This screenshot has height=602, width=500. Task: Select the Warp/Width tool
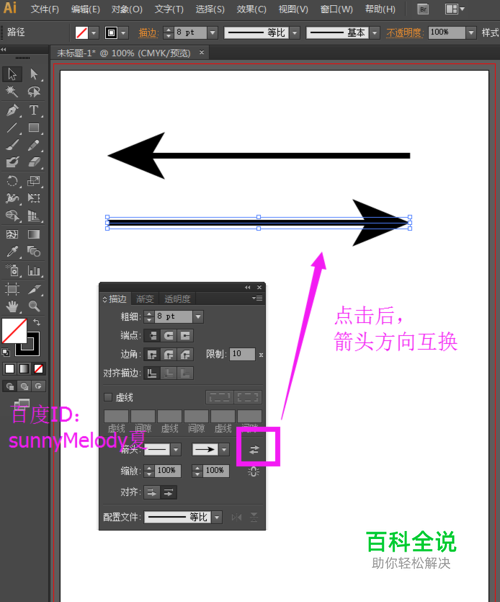(x=12, y=198)
